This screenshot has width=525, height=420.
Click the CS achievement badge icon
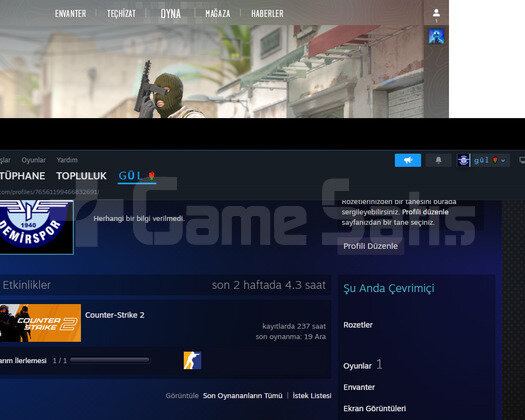(192, 360)
